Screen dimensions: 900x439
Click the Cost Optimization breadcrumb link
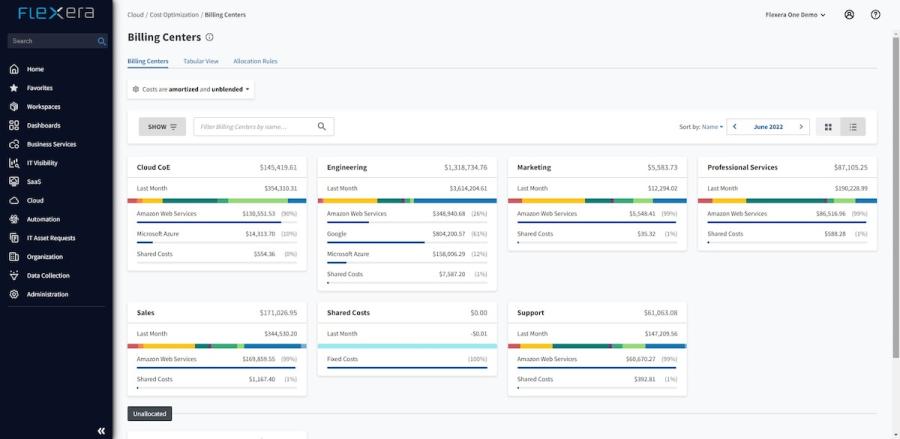tap(174, 15)
